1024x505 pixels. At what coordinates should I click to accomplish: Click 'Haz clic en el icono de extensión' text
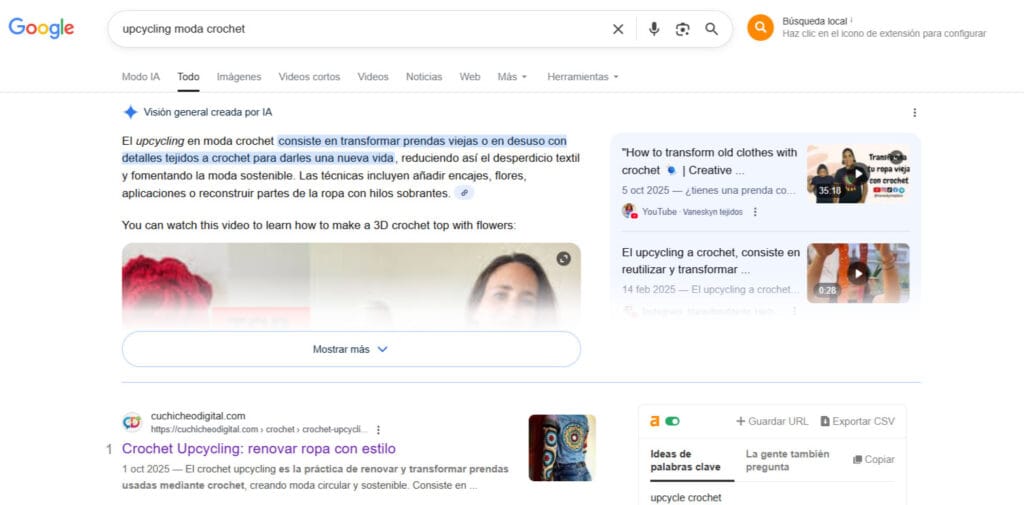(884, 33)
